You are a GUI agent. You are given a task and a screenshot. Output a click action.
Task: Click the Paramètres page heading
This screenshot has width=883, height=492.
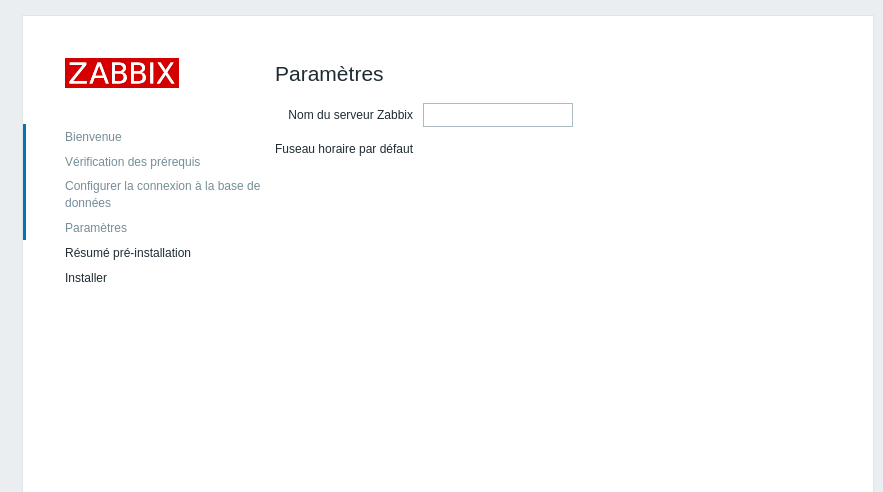click(x=329, y=74)
